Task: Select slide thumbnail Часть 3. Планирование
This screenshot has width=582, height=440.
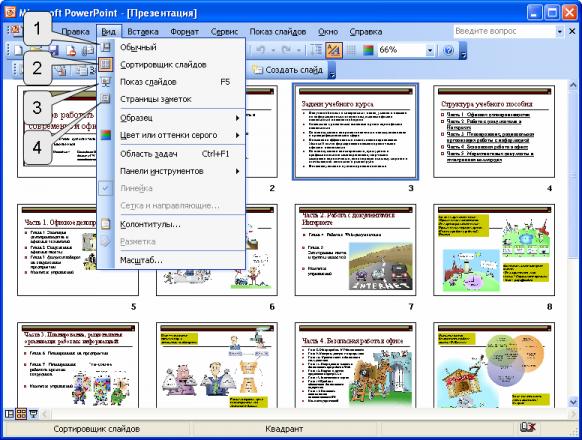Action: (78, 365)
